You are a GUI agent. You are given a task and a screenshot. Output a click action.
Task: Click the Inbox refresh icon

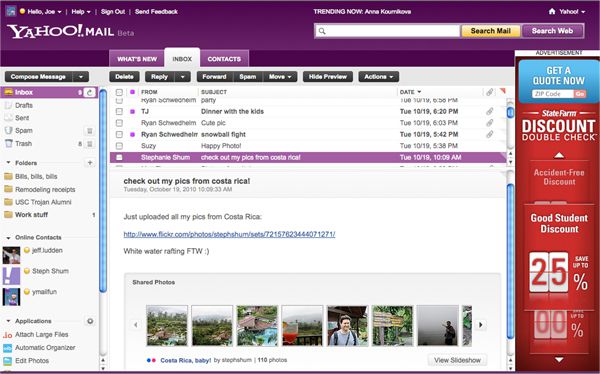(90, 92)
